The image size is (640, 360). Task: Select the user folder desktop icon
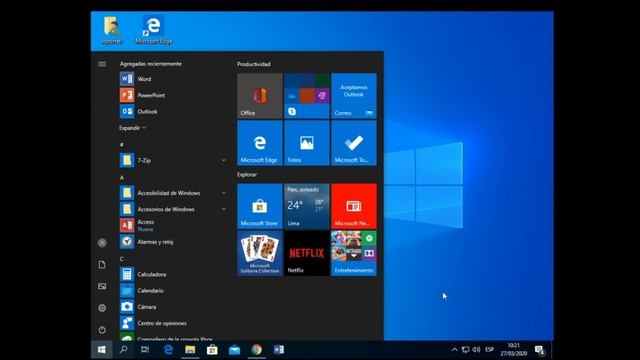pyautogui.click(x=112, y=30)
